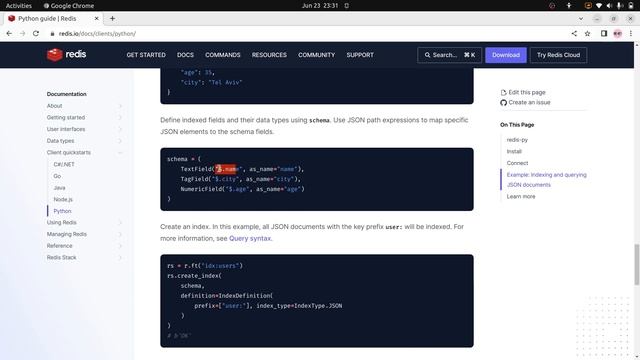Click the share page icon
The width and height of the screenshot is (640, 360).
574,33
